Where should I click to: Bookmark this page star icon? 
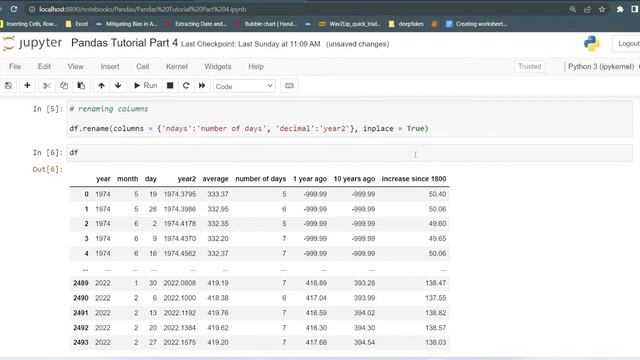602,9
